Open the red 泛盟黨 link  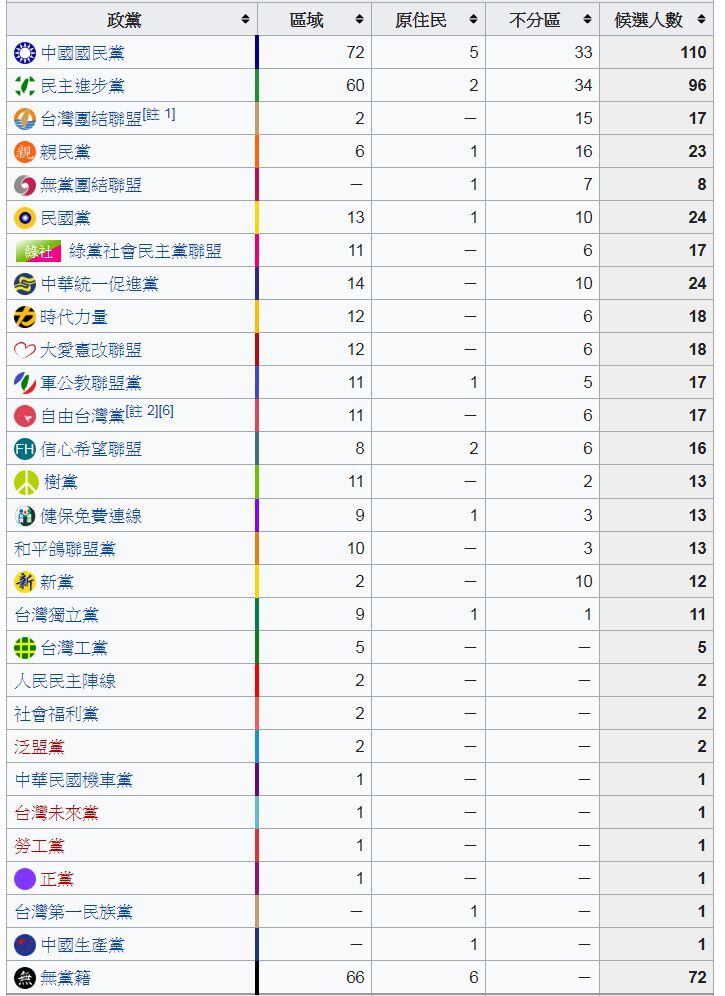click(x=39, y=746)
